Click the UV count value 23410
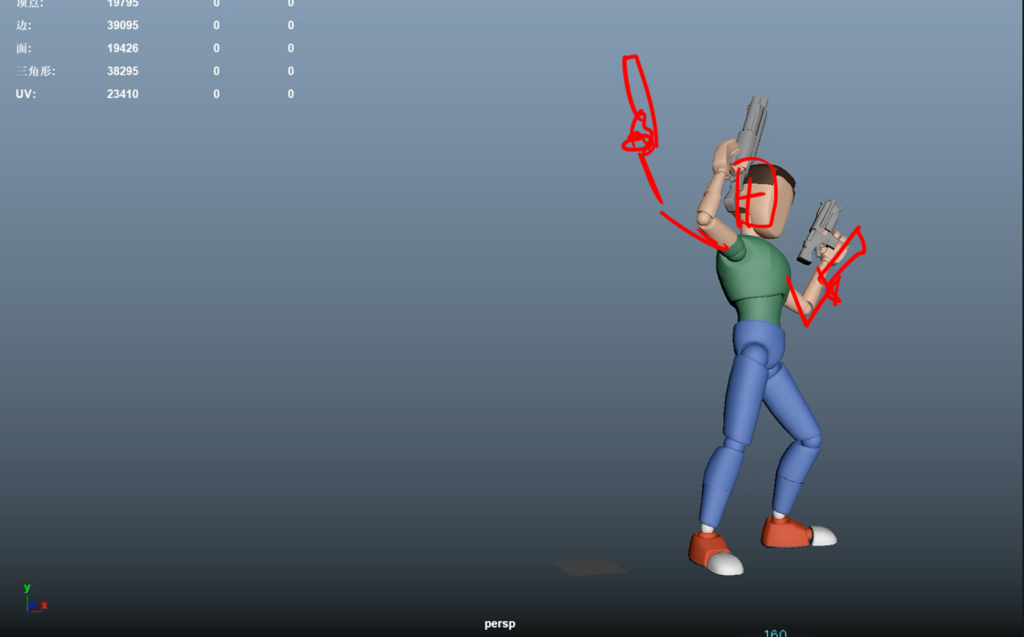 (123, 94)
